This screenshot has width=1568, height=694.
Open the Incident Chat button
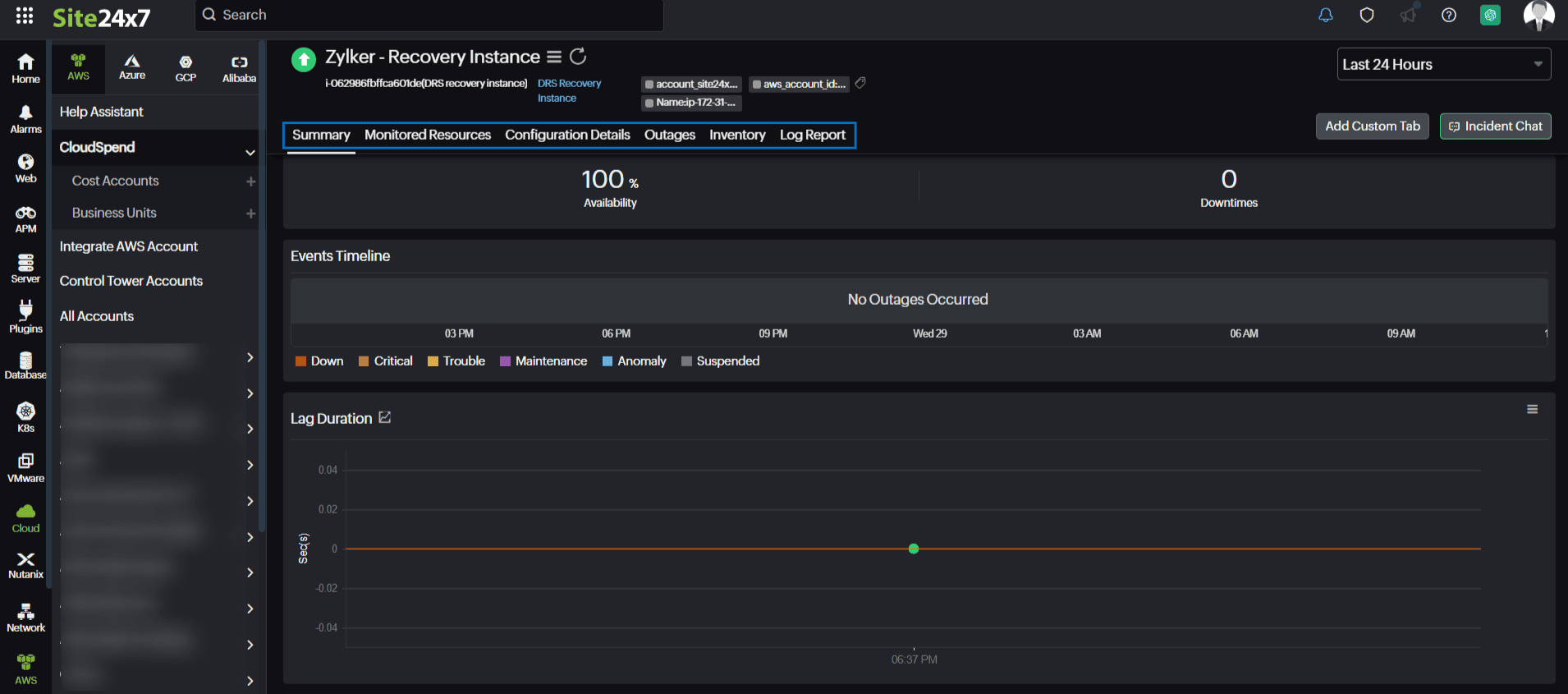coord(1495,126)
